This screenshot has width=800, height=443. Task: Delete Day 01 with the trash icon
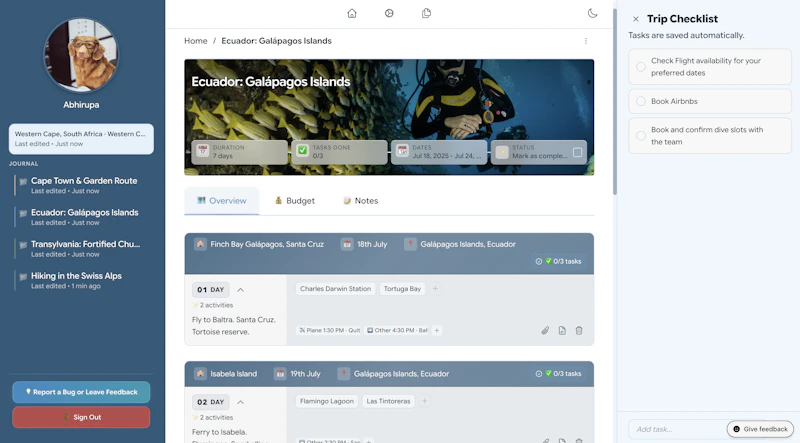point(579,330)
